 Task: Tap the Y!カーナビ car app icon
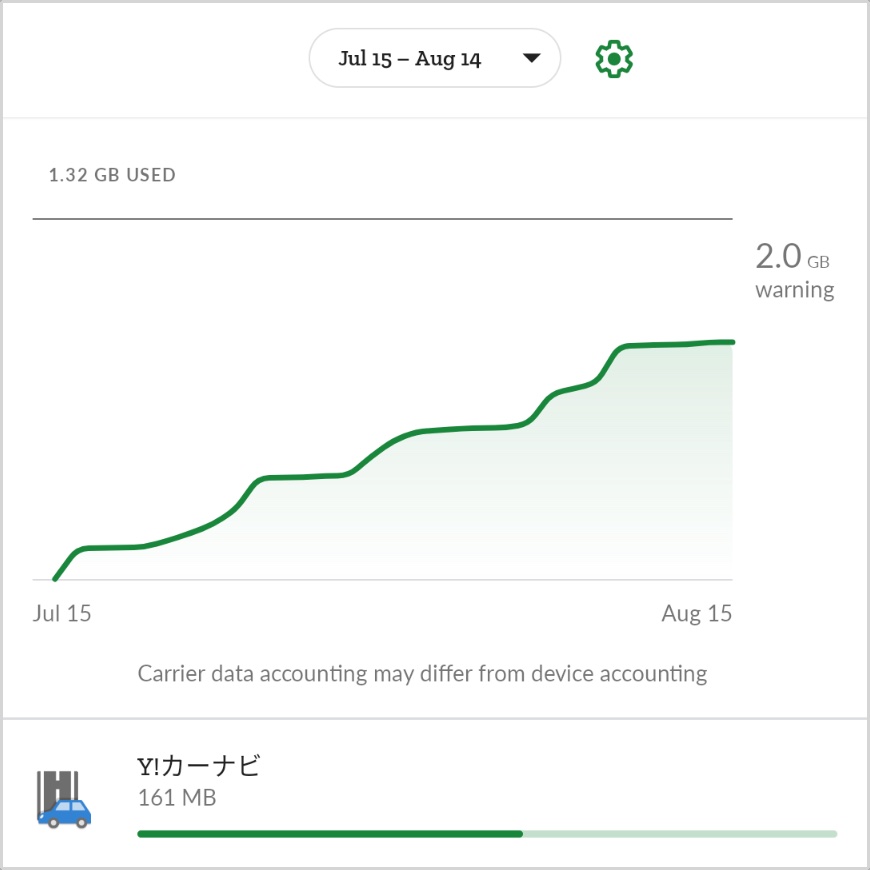coord(64,799)
